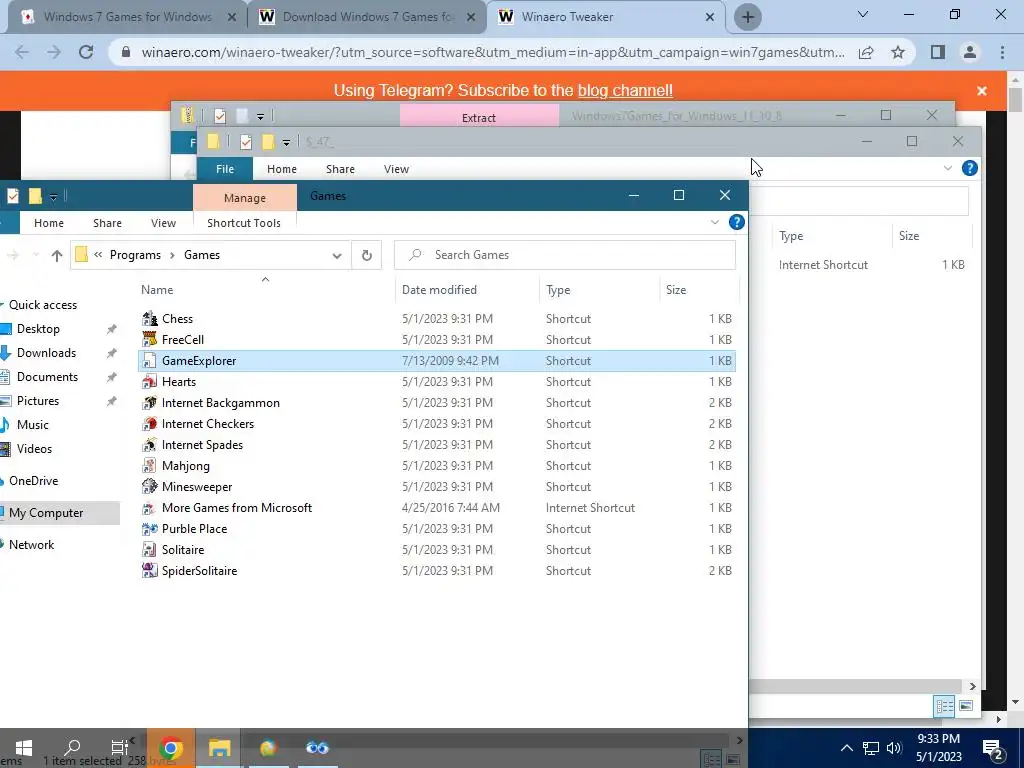Open OneDrive in navigation pane
This screenshot has width=1024, height=768.
(x=33, y=481)
